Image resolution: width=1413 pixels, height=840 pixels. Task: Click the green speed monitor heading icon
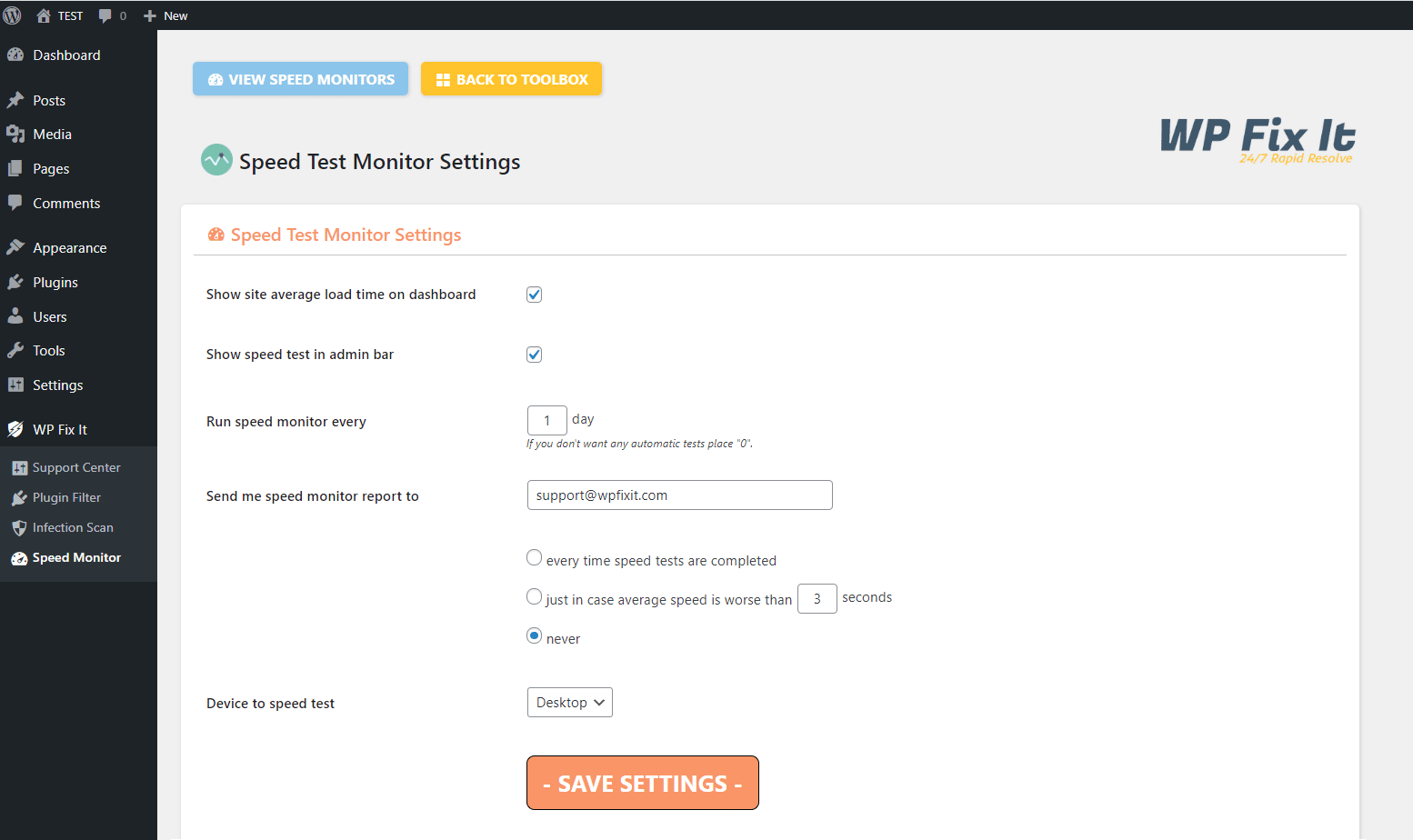pos(216,160)
